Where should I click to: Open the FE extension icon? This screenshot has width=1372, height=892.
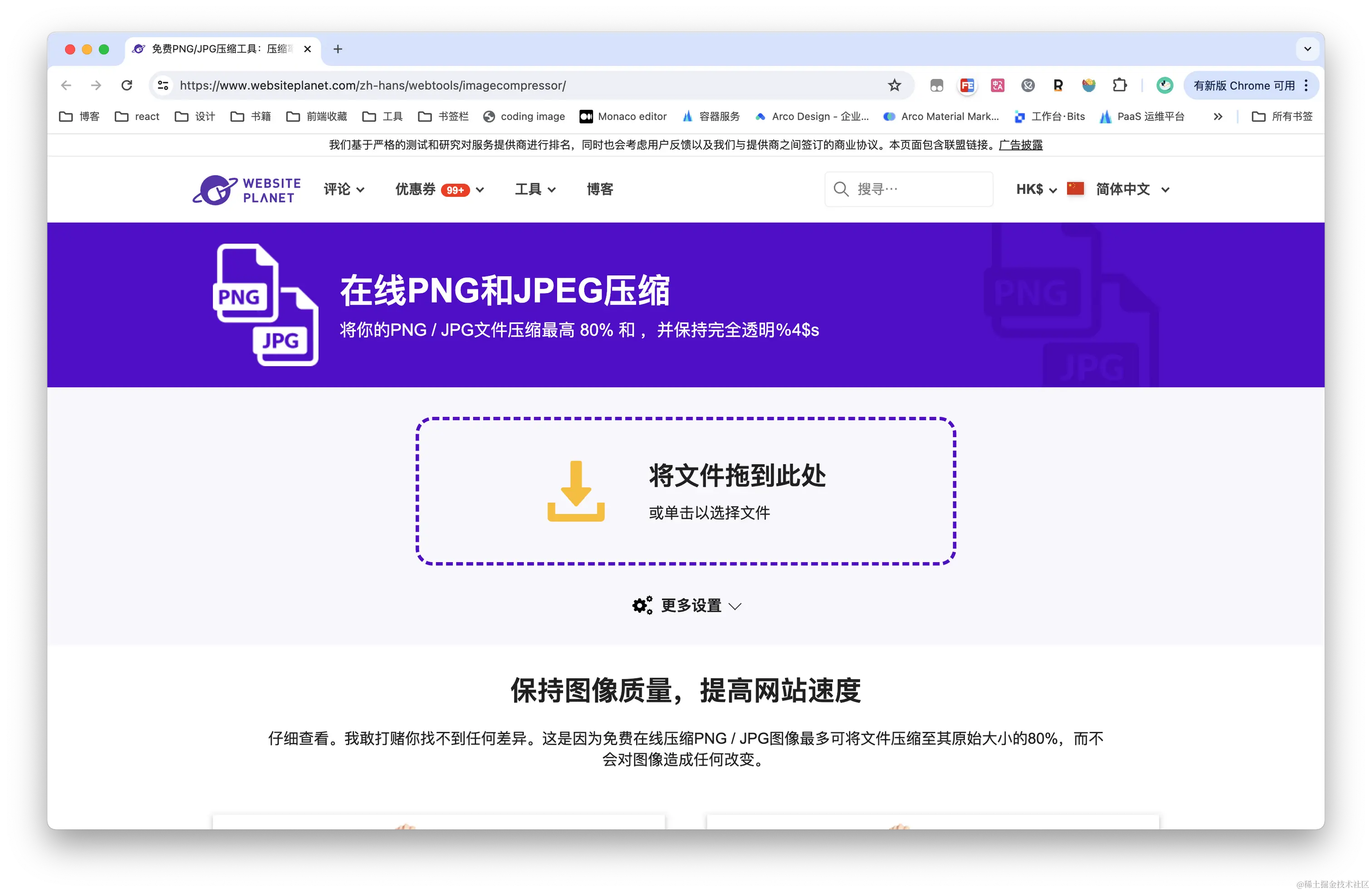[x=967, y=85]
